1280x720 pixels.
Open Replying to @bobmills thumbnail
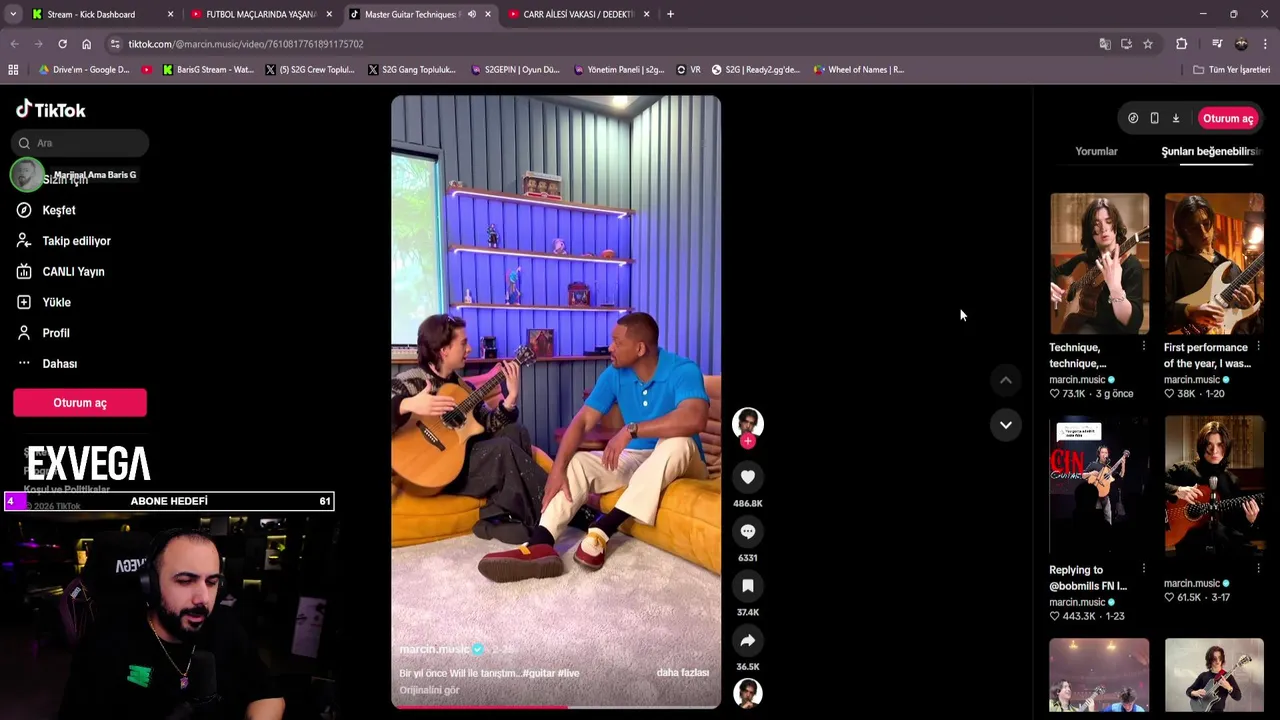[1099, 486]
